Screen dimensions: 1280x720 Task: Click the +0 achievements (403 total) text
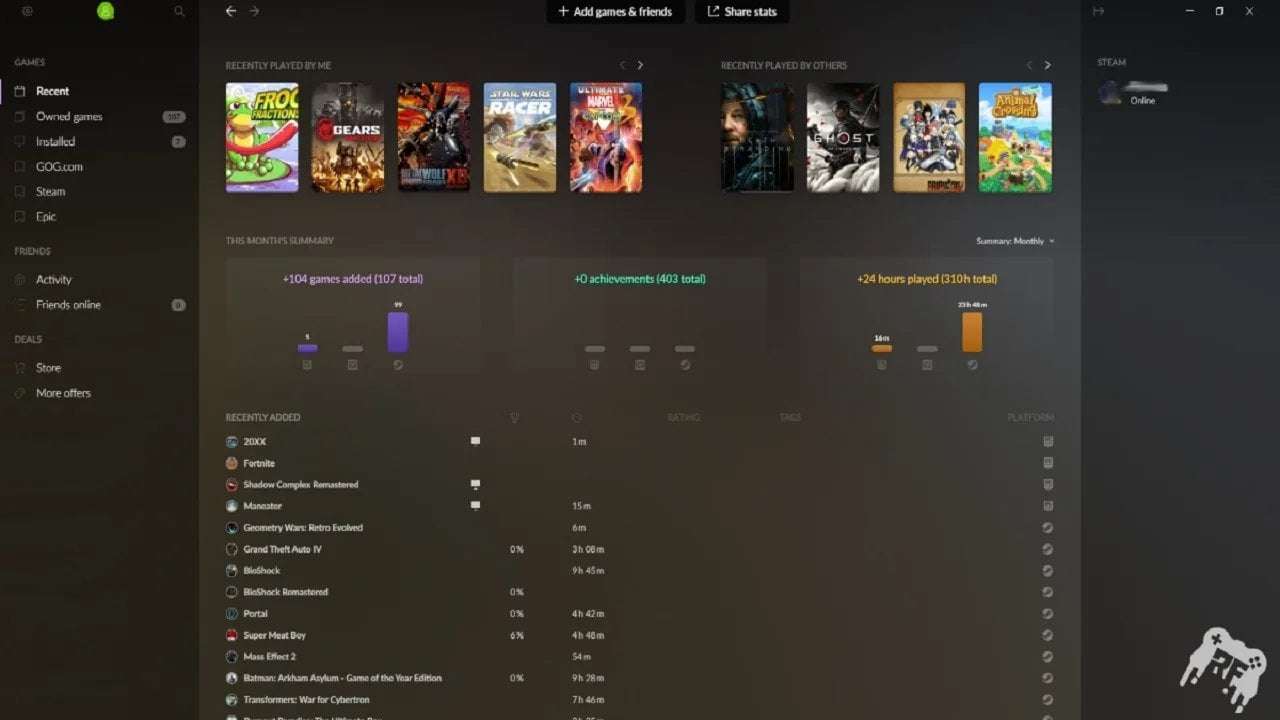(x=640, y=279)
